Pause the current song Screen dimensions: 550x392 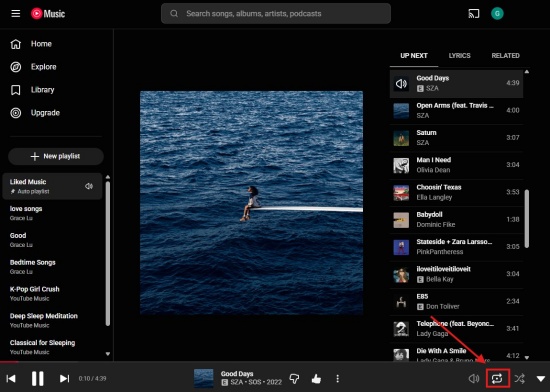pos(38,379)
